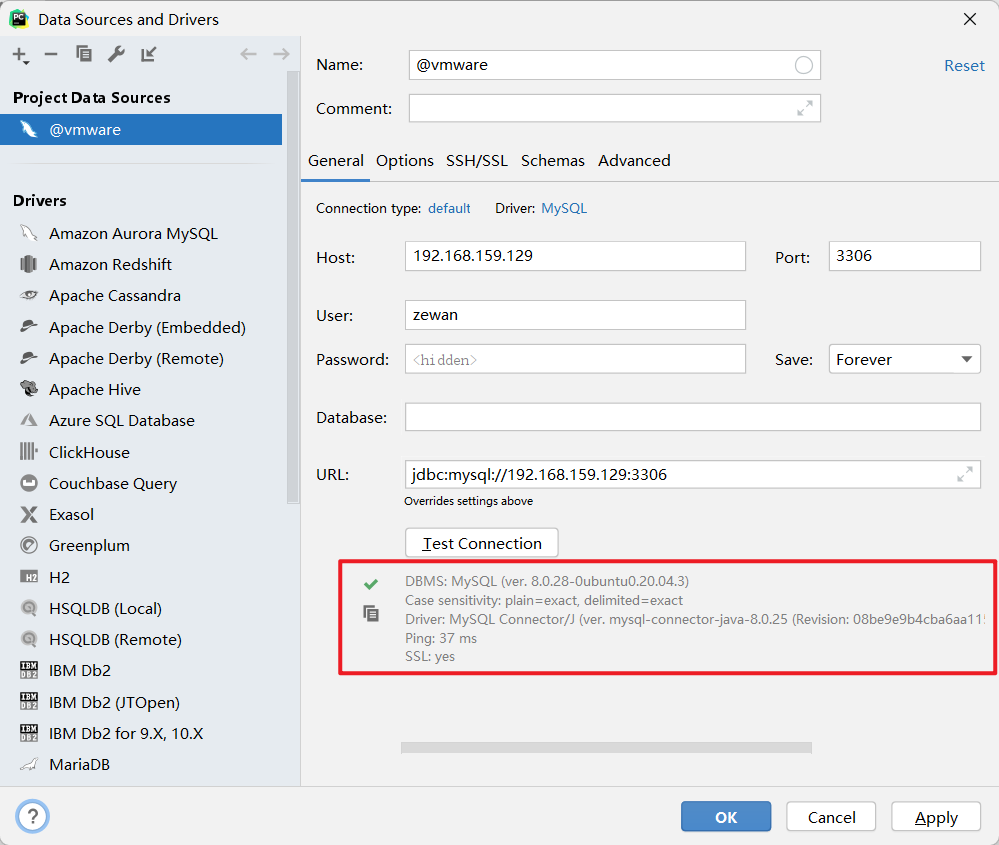999x845 pixels.
Task: Open the Advanced tab
Action: pos(634,161)
